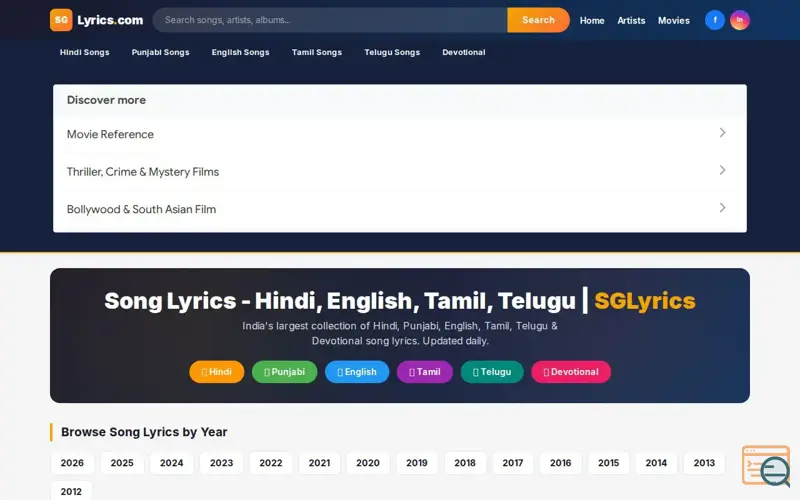The image size is (800, 500).
Task: Open Thriller, Crime & Mystery Films link text
Action: tap(143, 172)
